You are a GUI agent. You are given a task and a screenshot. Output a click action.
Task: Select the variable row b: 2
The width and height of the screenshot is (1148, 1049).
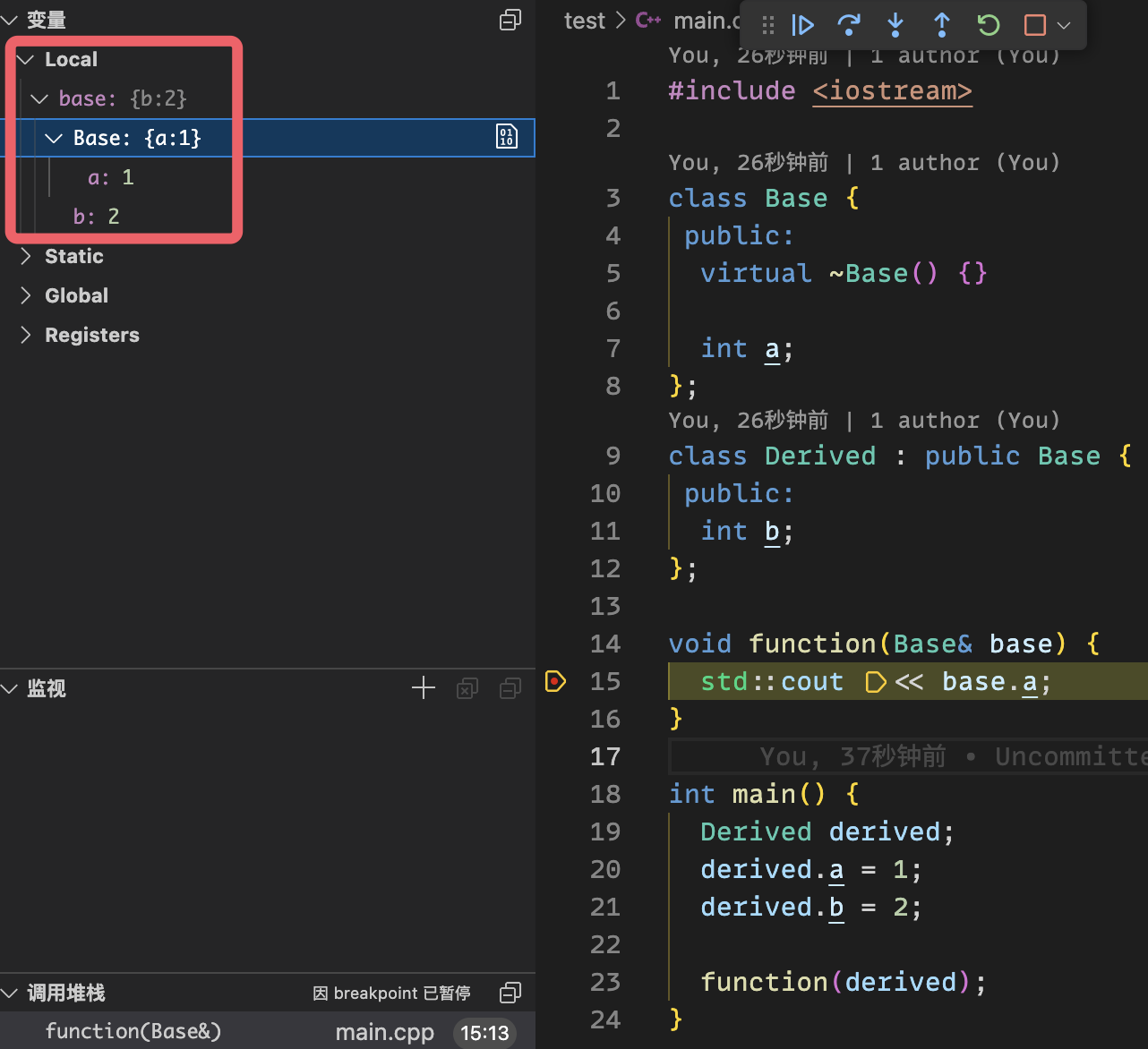268,217
